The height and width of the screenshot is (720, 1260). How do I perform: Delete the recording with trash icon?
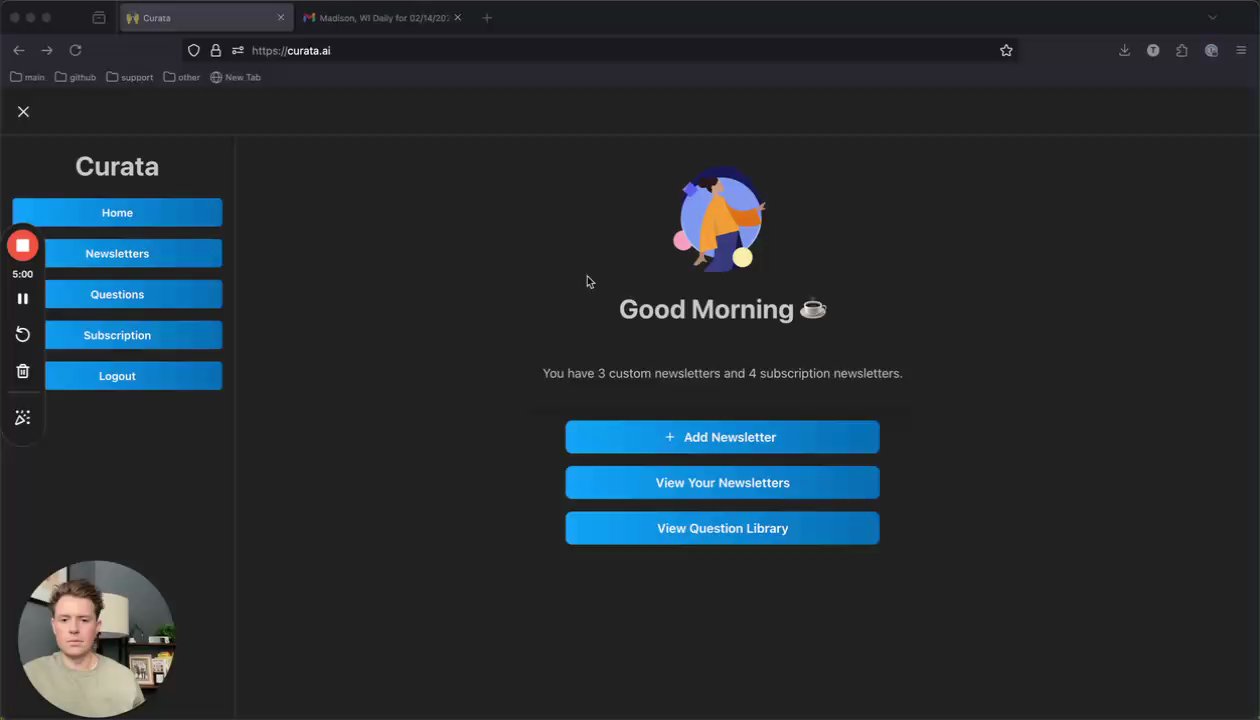point(22,371)
